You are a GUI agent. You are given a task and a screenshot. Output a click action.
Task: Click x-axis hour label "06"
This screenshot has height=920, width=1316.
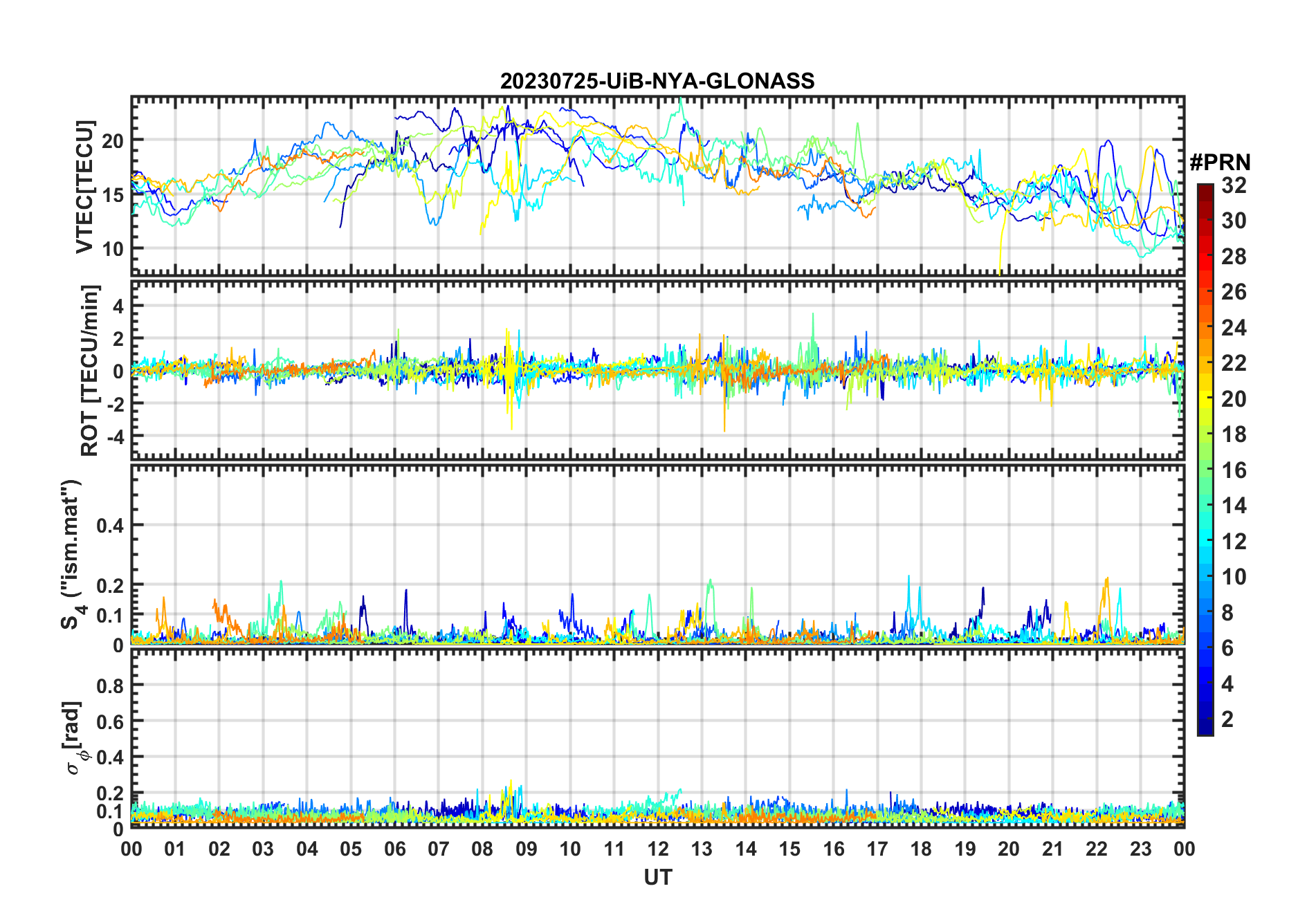(394, 849)
